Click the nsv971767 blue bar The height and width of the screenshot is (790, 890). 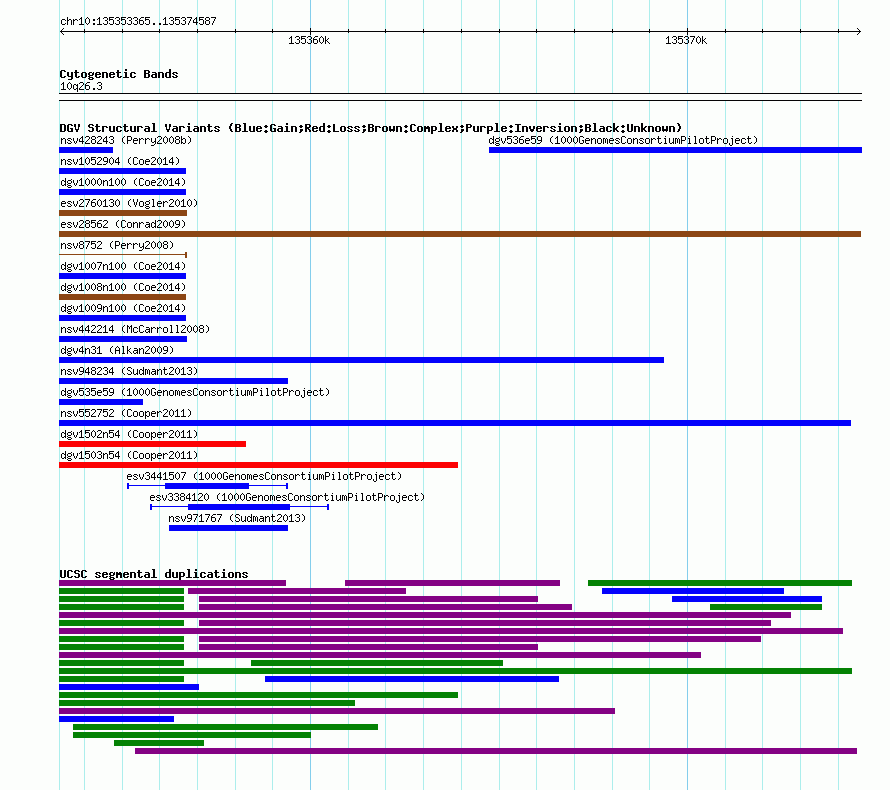[x=228, y=528]
